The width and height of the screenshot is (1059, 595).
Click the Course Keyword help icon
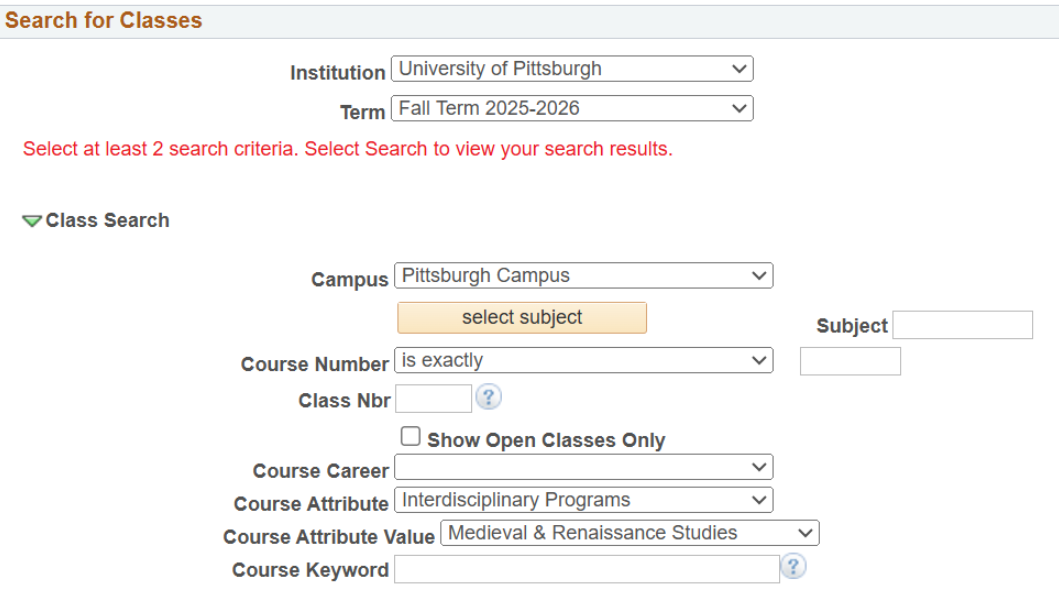point(794,568)
